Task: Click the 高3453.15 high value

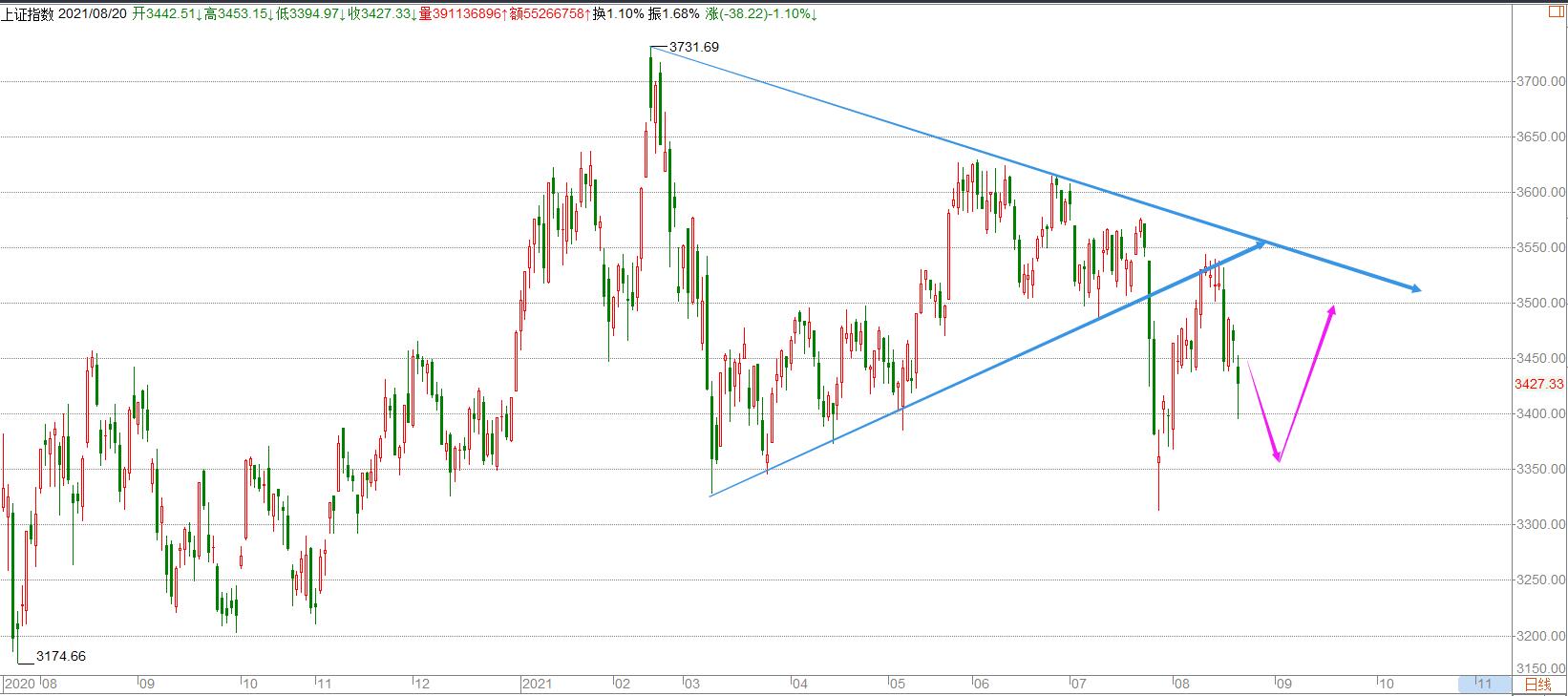Action: click(239, 13)
